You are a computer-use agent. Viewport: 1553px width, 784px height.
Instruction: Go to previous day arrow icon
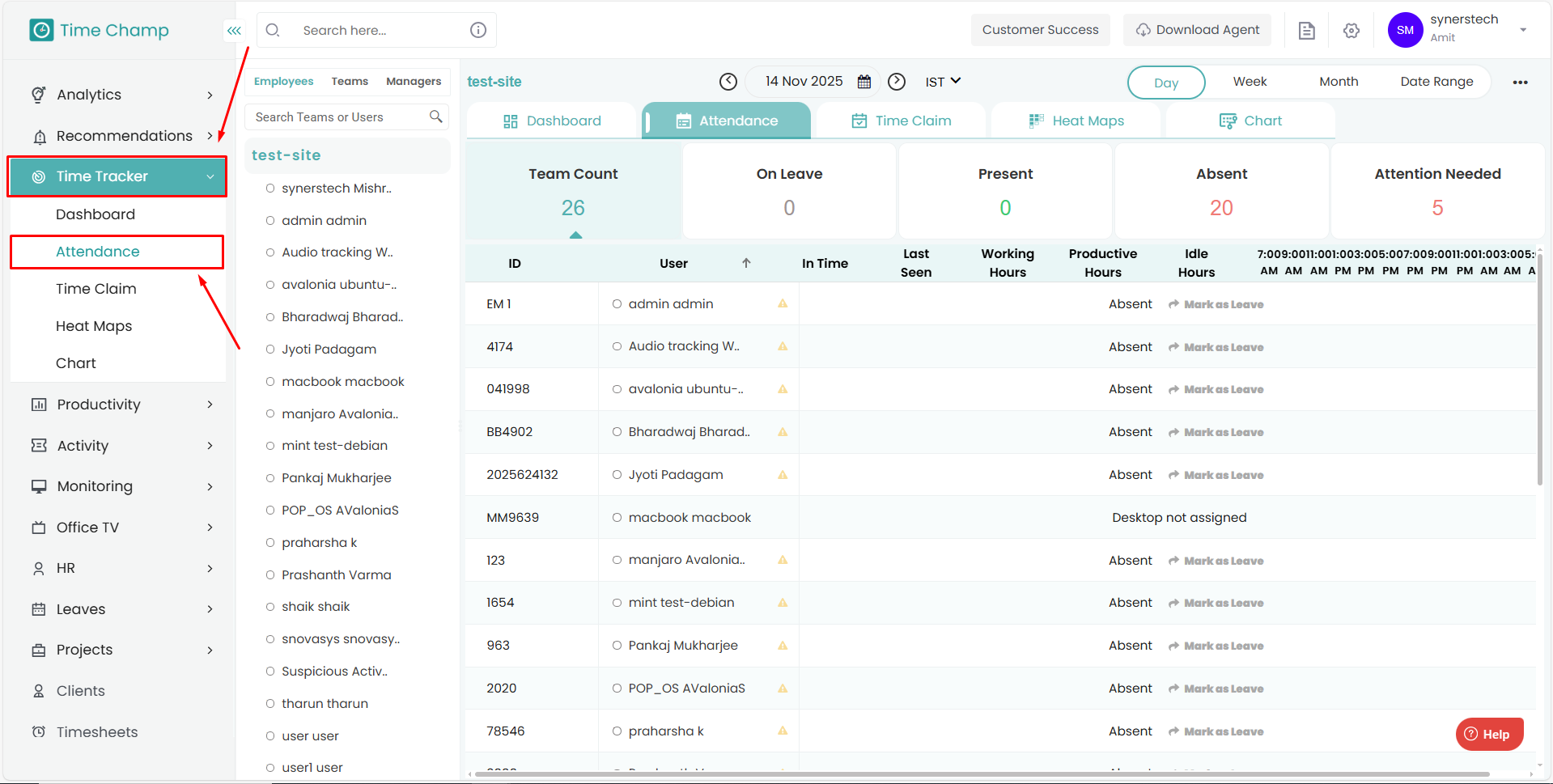pos(728,82)
